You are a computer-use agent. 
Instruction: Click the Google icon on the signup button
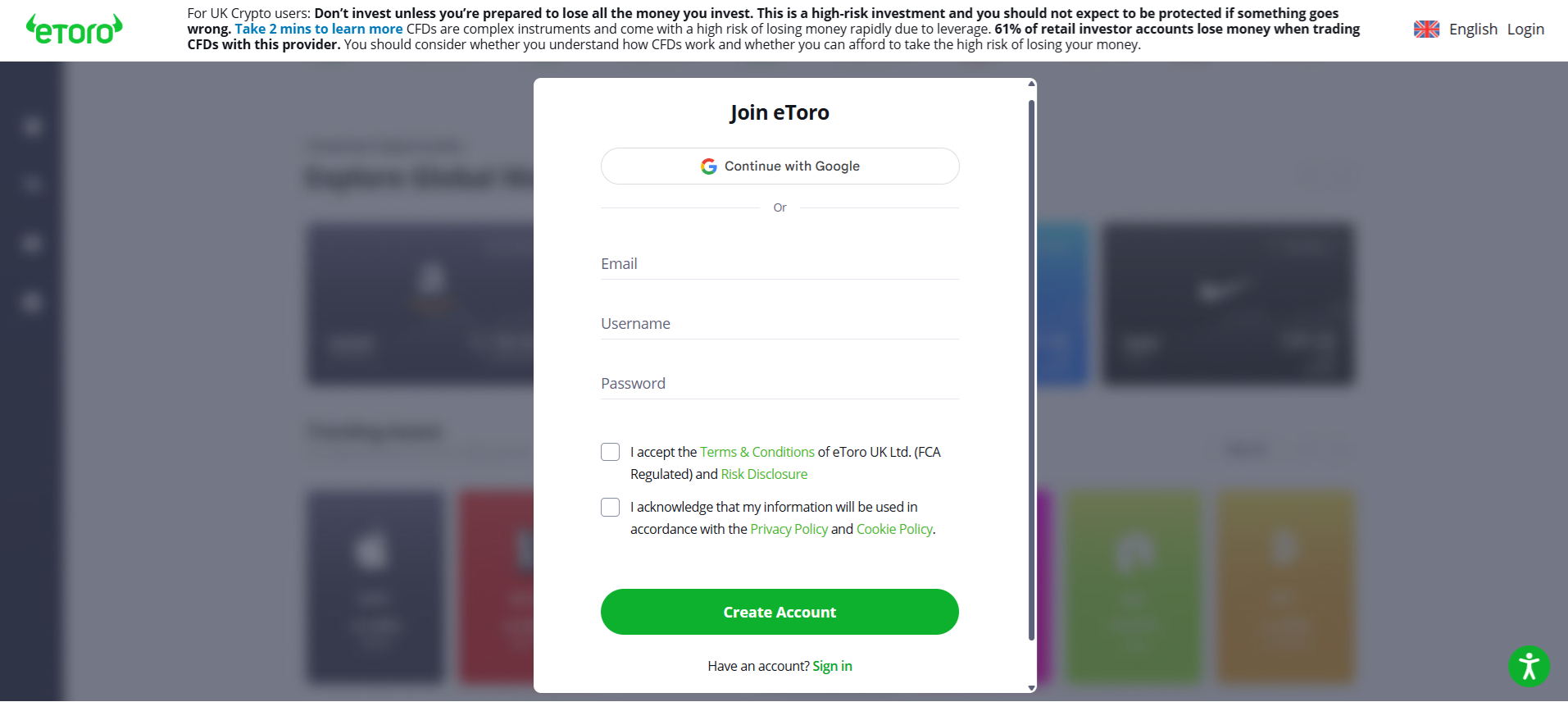click(709, 166)
